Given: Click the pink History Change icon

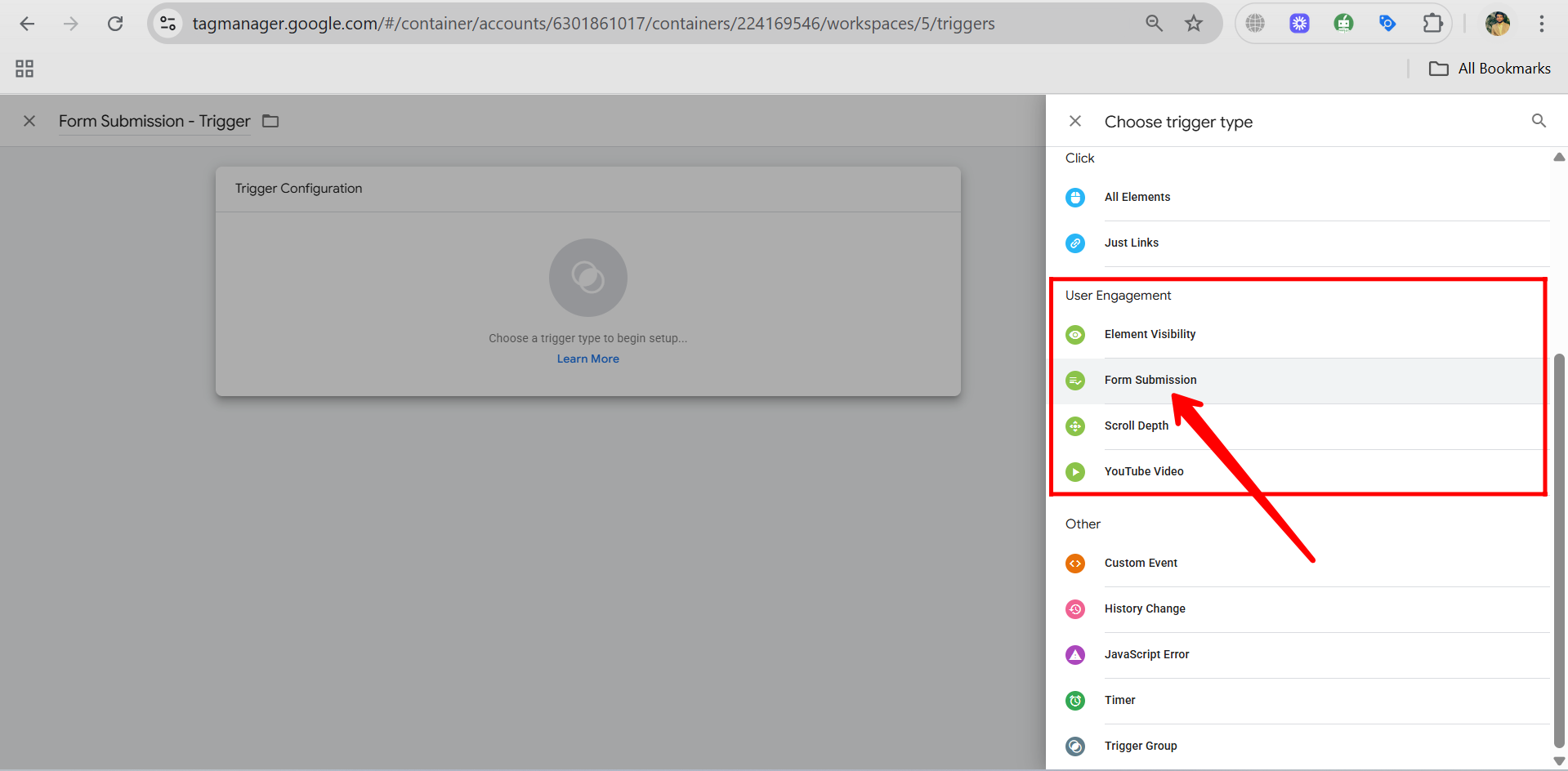Looking at the screenshot, I should [x=1075, y=608].
